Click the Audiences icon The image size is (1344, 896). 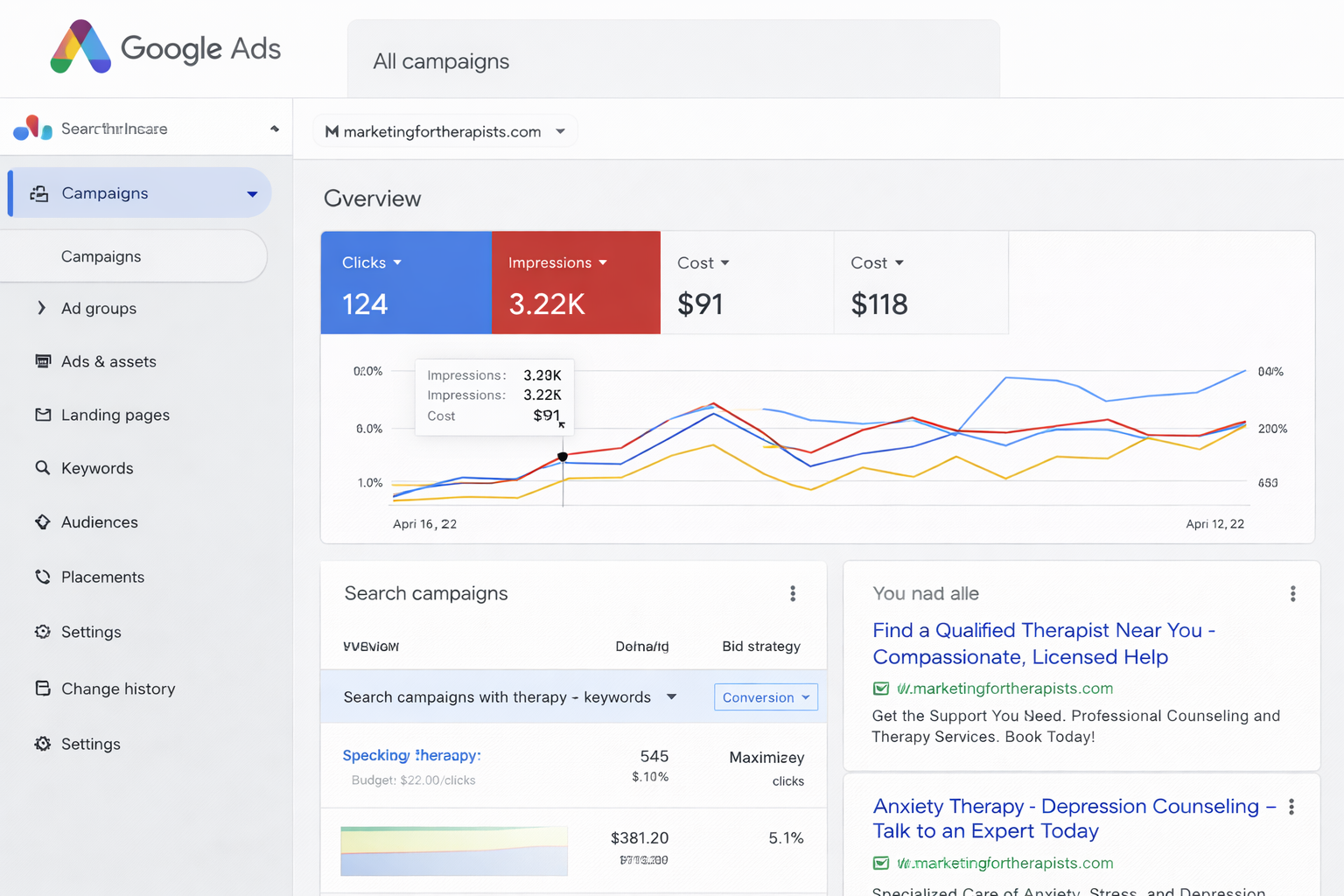coord(42,521)
